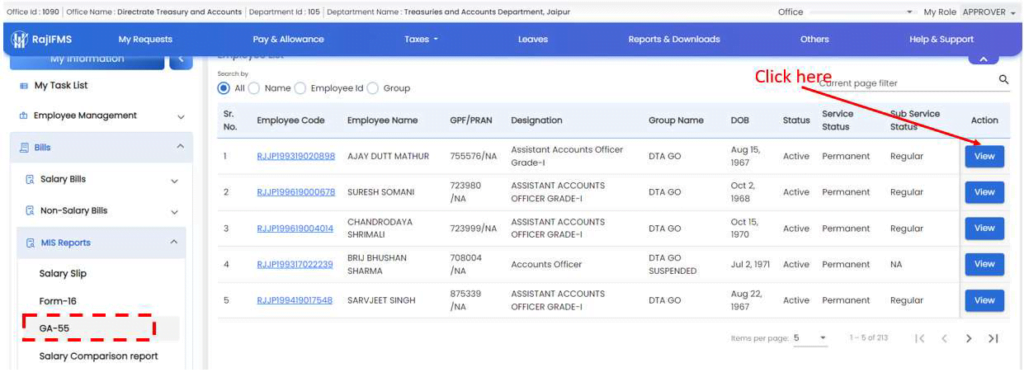This screenshot has height=377, width=1024.
Task: Click View for CHANDRODAYA SHRIMALI
Action: (984, 228)
